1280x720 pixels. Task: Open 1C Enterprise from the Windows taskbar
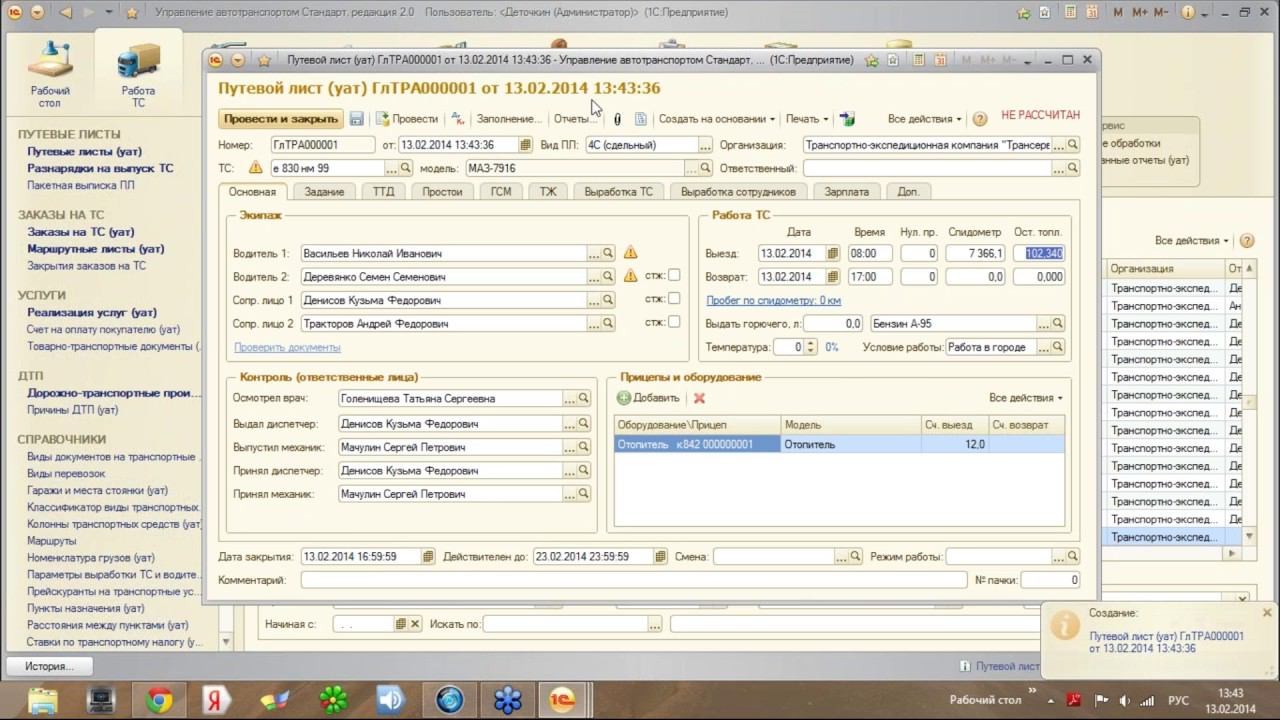click(x=563, y=699)
